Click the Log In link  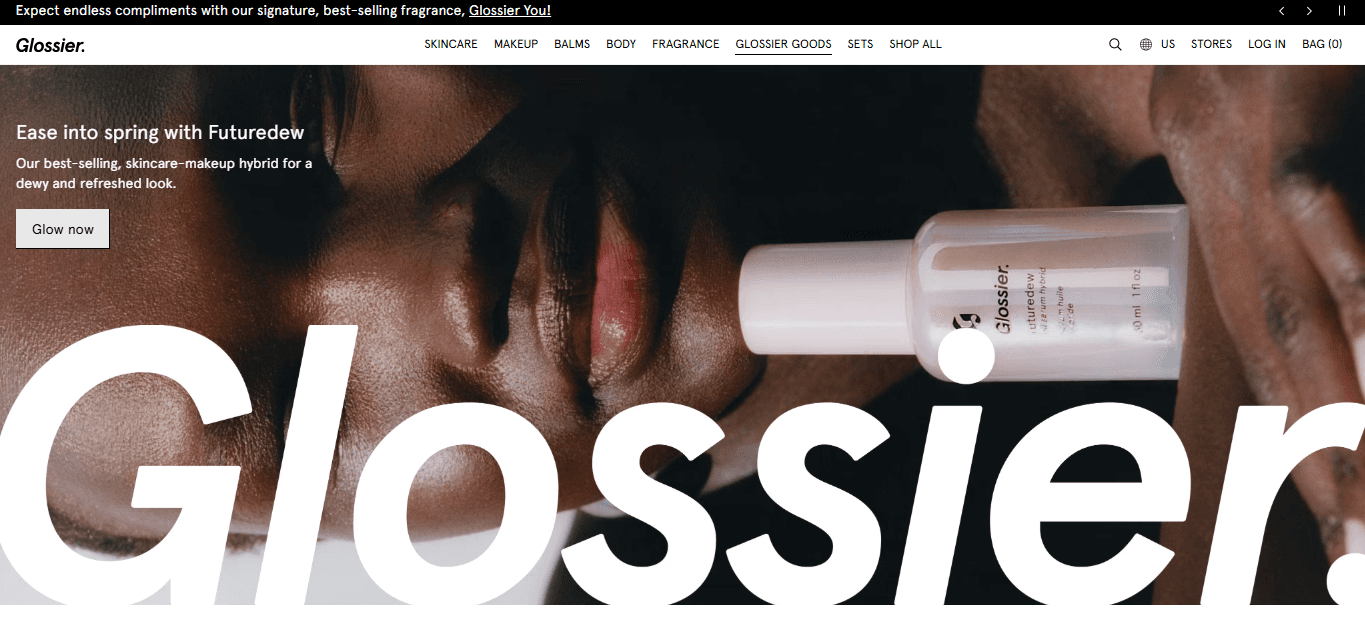coord(1267,44)
